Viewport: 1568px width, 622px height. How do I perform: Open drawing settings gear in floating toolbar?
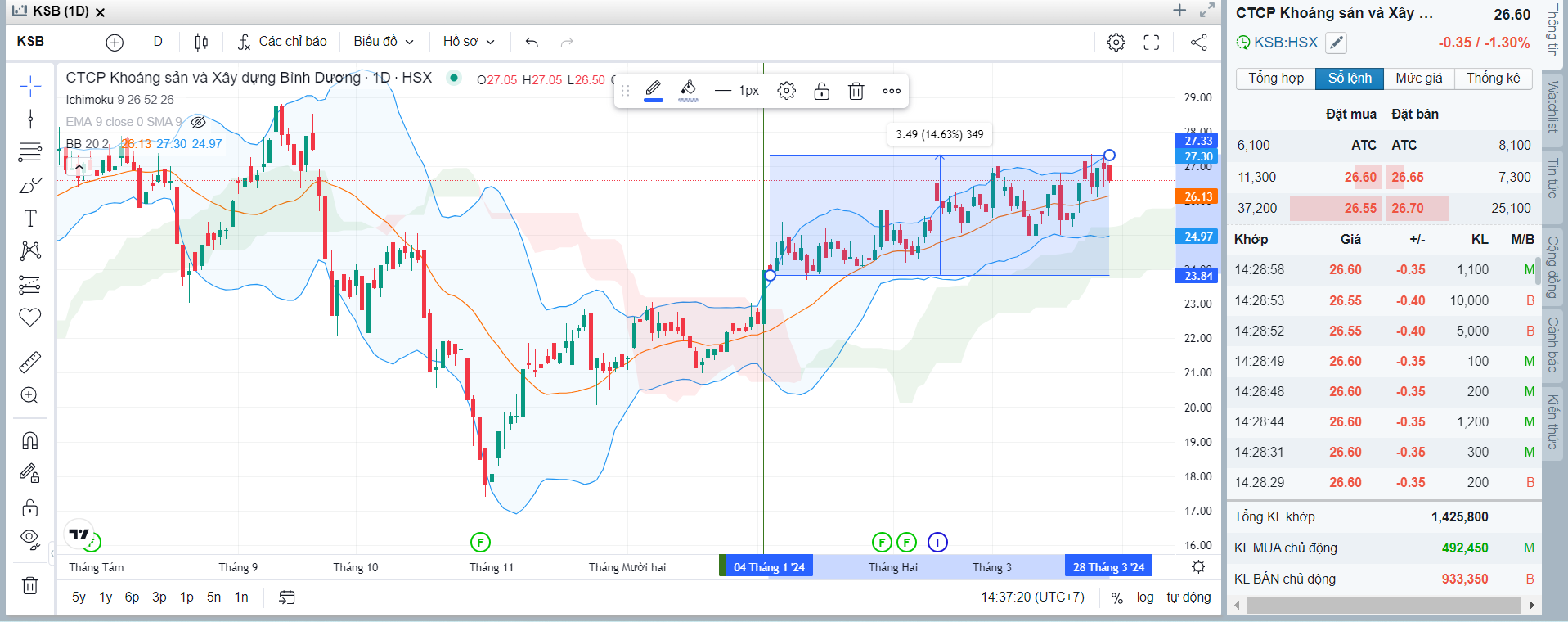click(x=787, y=91)
